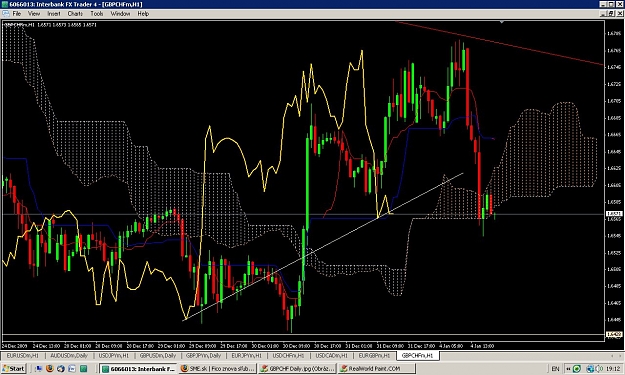625x375 pixels.
Task: Click the volume speaker tray icon
Action: [599, 369]
